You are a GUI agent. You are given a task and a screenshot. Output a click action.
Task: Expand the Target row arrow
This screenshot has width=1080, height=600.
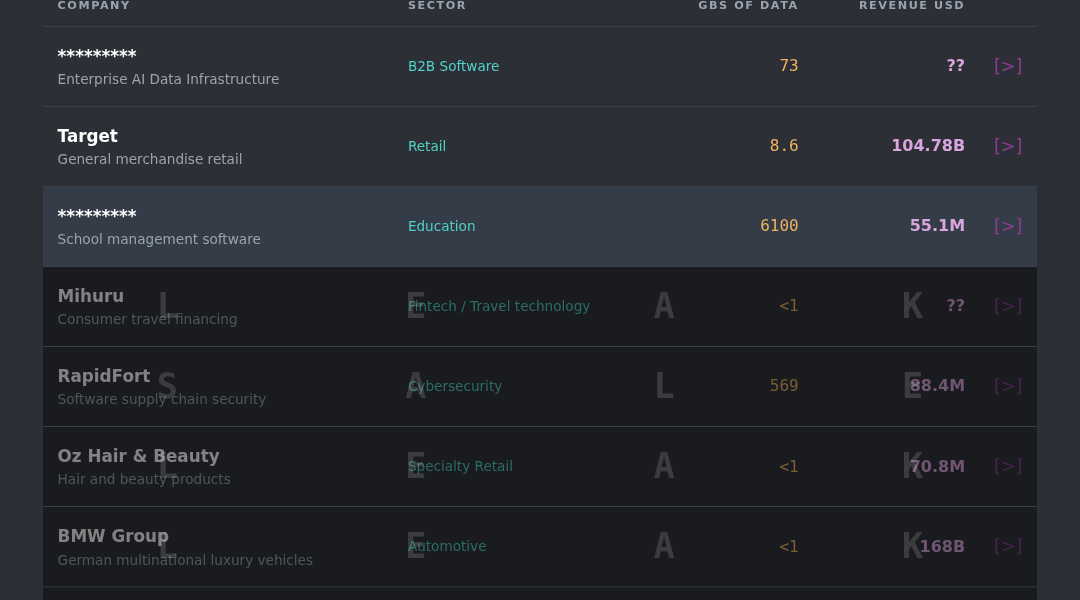pyautogui.click(x=1008, y=146)
